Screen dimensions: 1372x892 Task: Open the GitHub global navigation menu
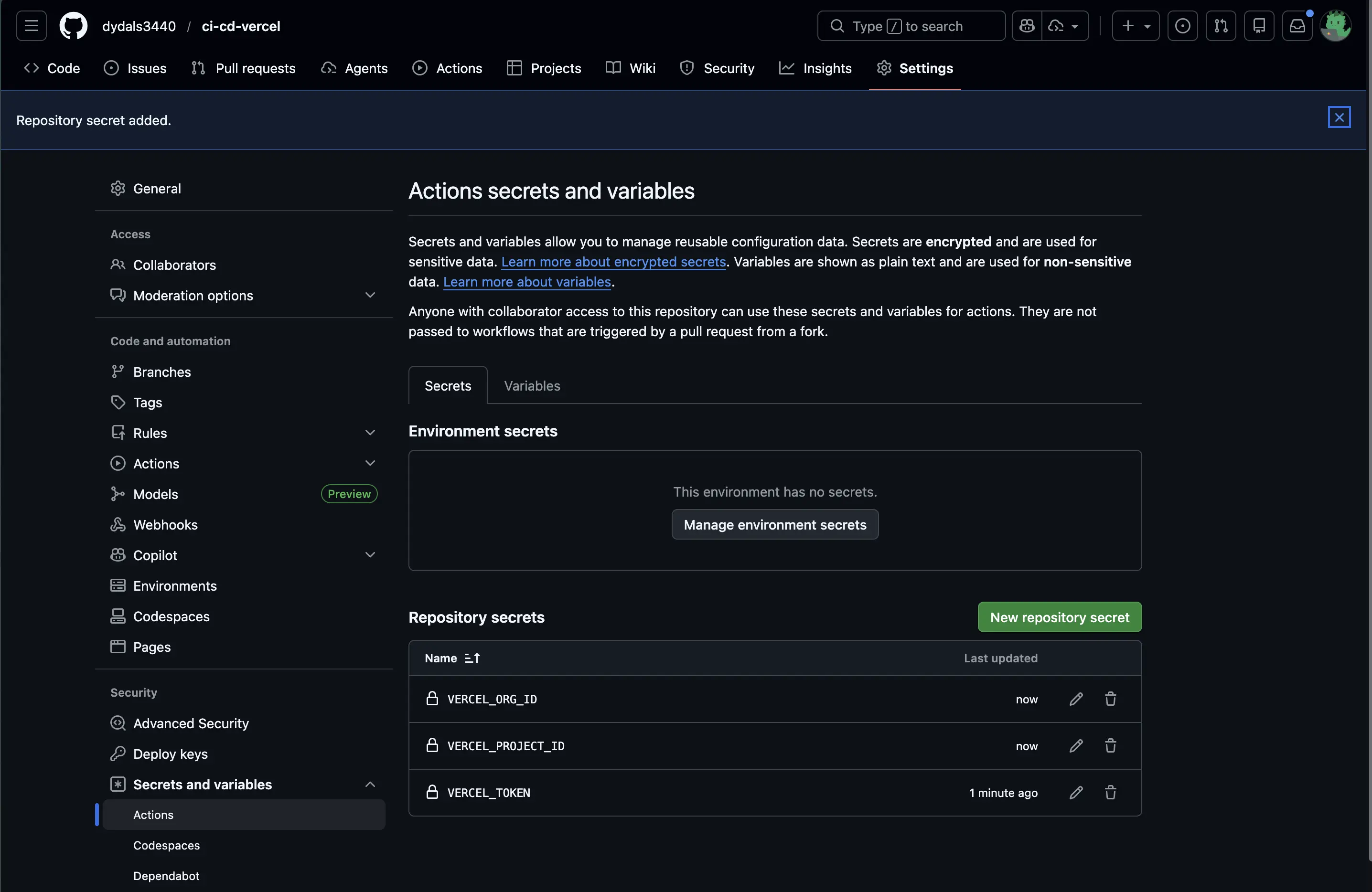[31, 25]
